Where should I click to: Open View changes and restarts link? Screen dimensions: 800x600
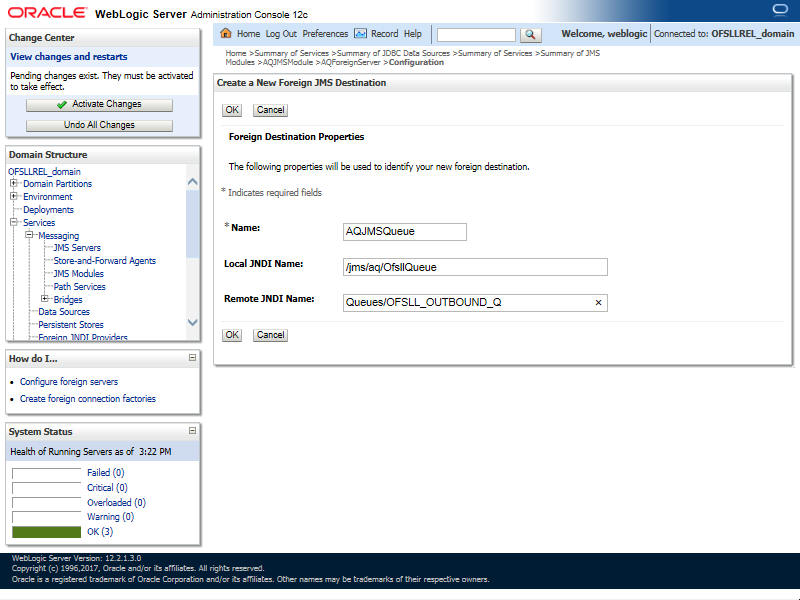pyautogui.click(x=69, y=57)
